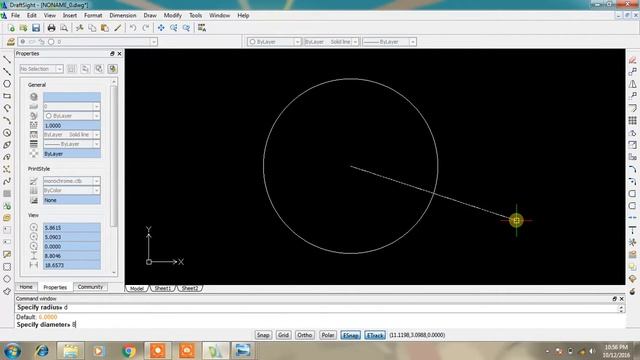Toggle Ortho mode
Image resolution: width=640 pixels, height=360 pixels.
[304, 335]
